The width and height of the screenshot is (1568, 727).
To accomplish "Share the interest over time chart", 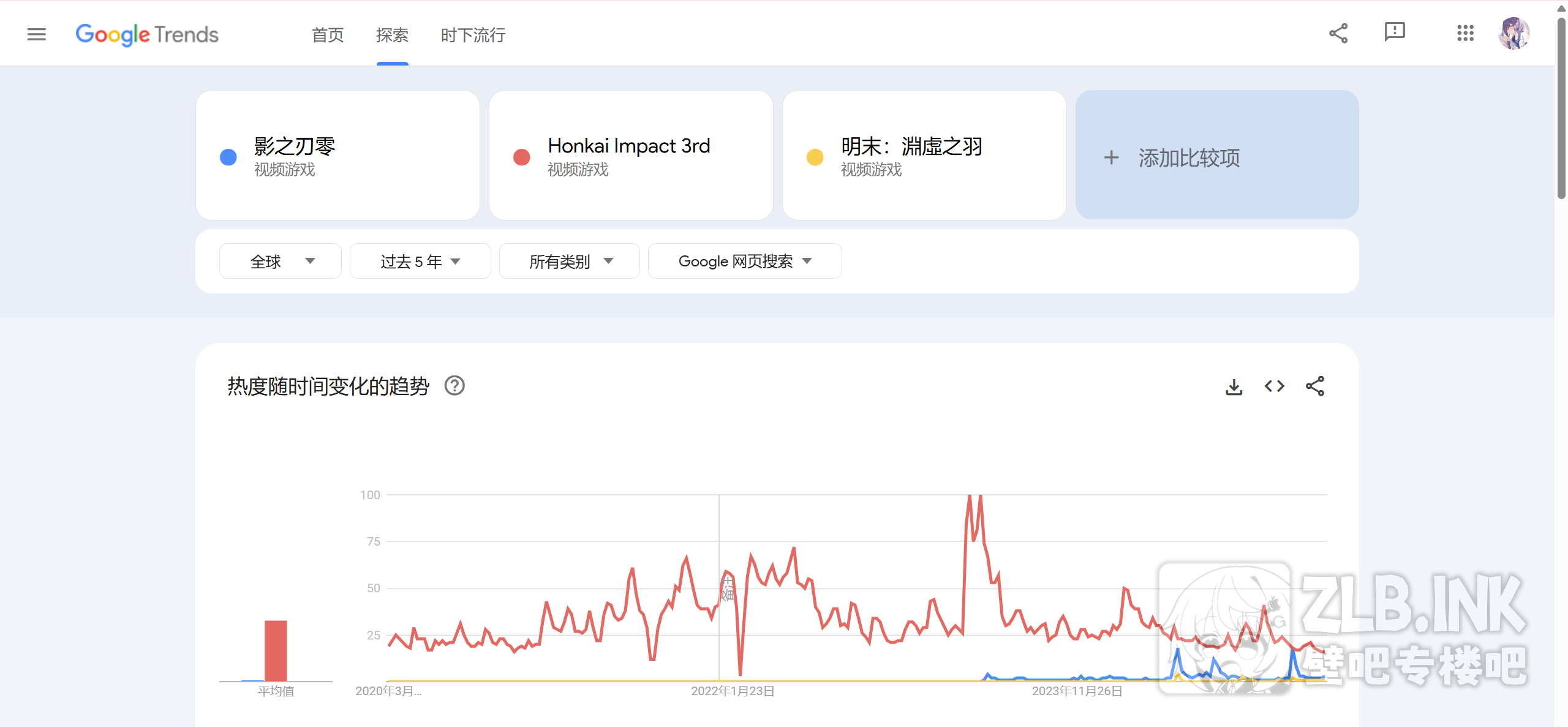I will tap(1314, 386).
